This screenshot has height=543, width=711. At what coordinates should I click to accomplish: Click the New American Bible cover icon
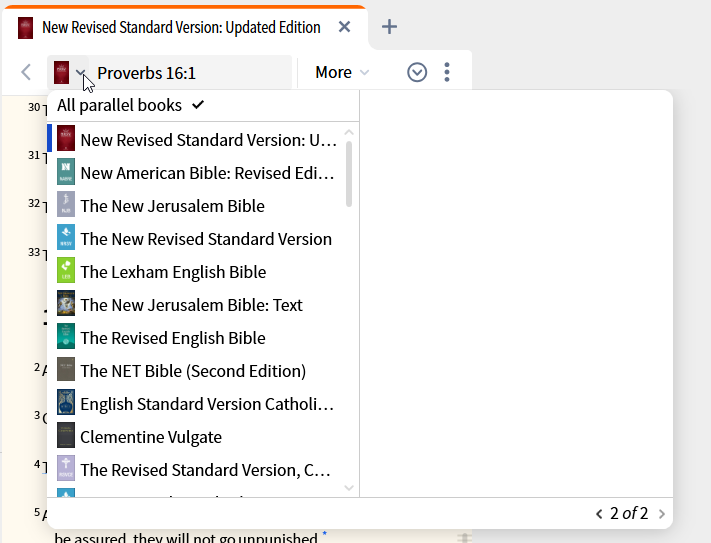tap(66, 171)
